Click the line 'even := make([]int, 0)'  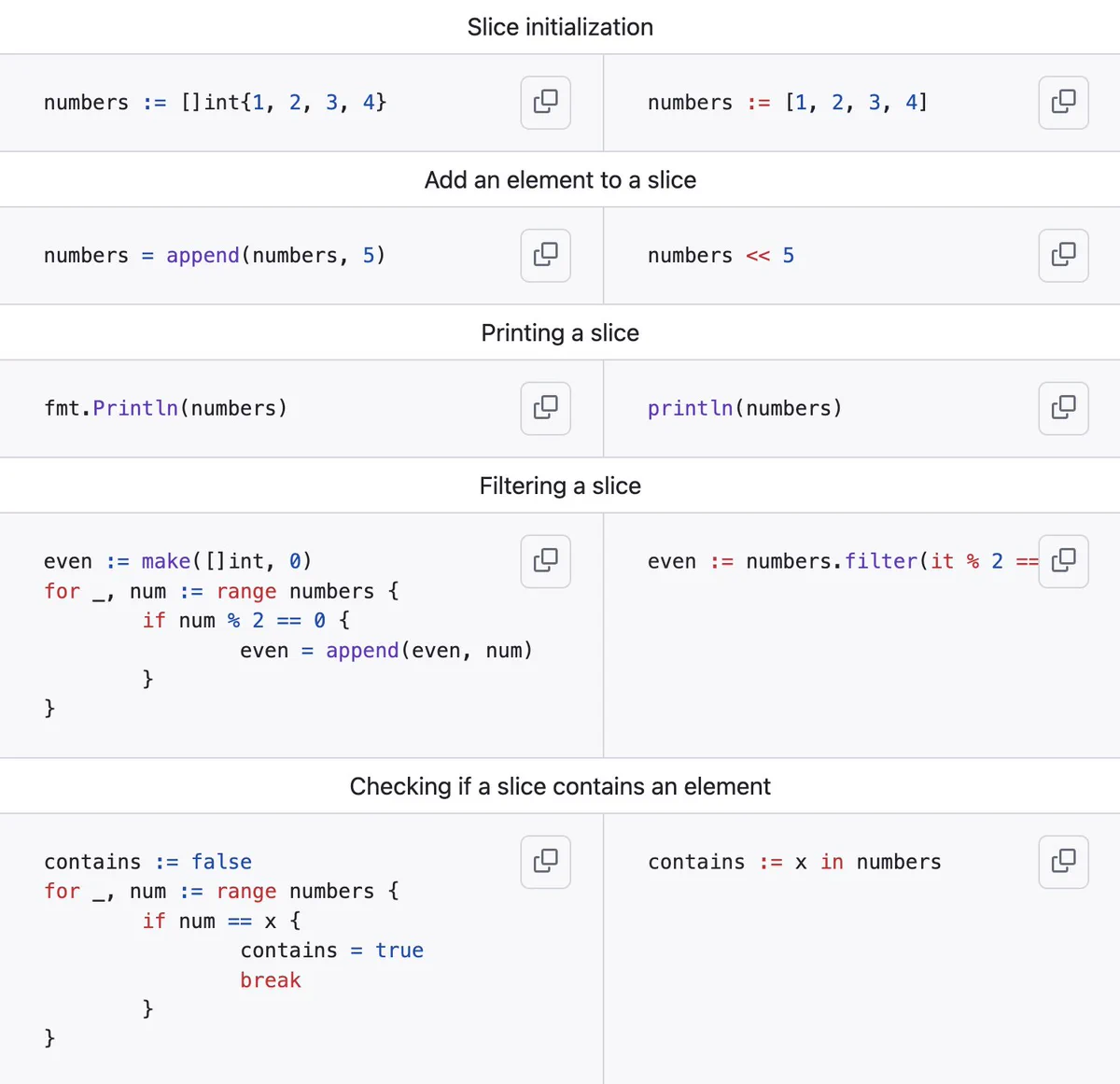[x=177, y=561]
